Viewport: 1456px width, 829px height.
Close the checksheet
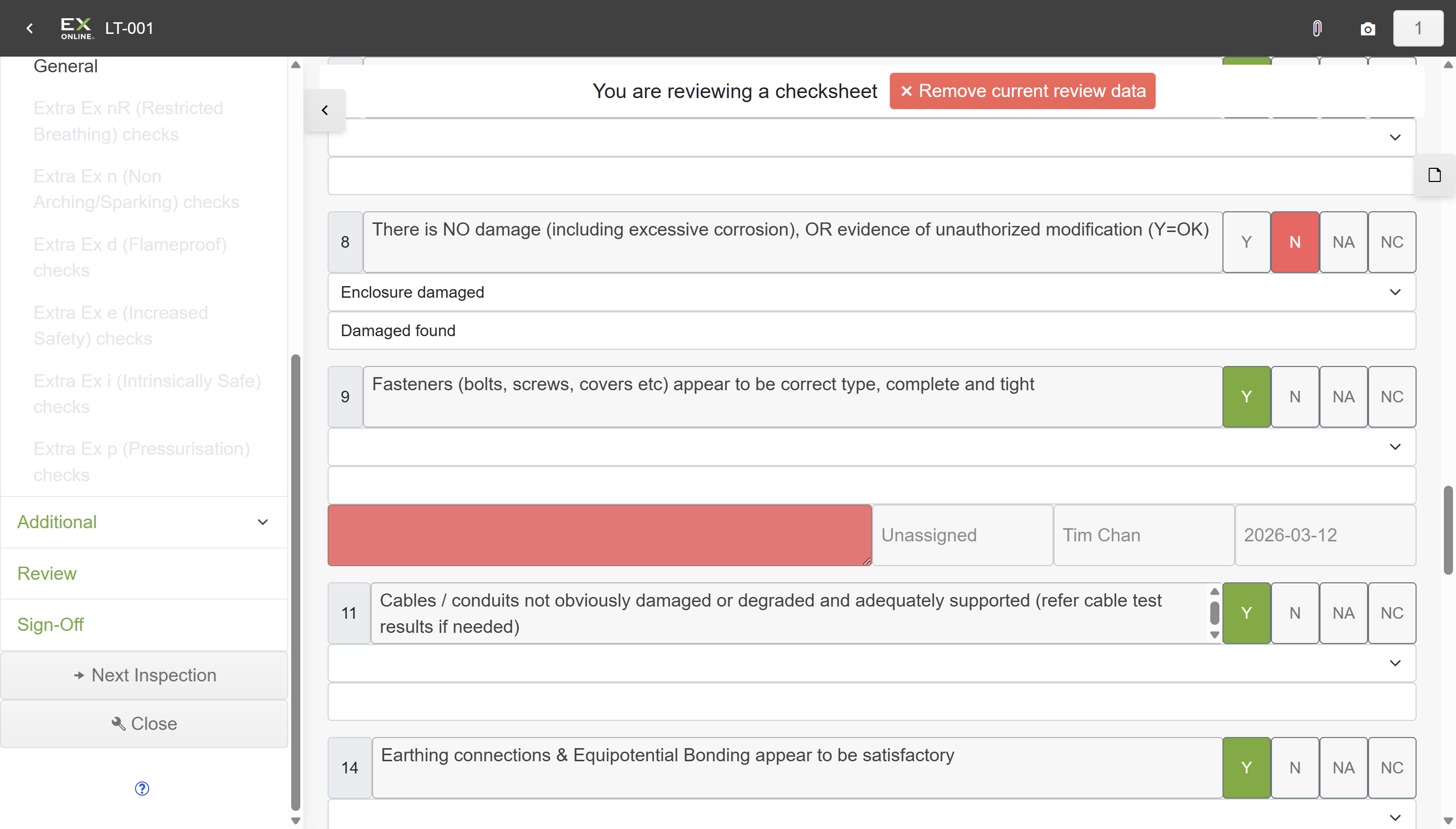[x=144, y=723]
